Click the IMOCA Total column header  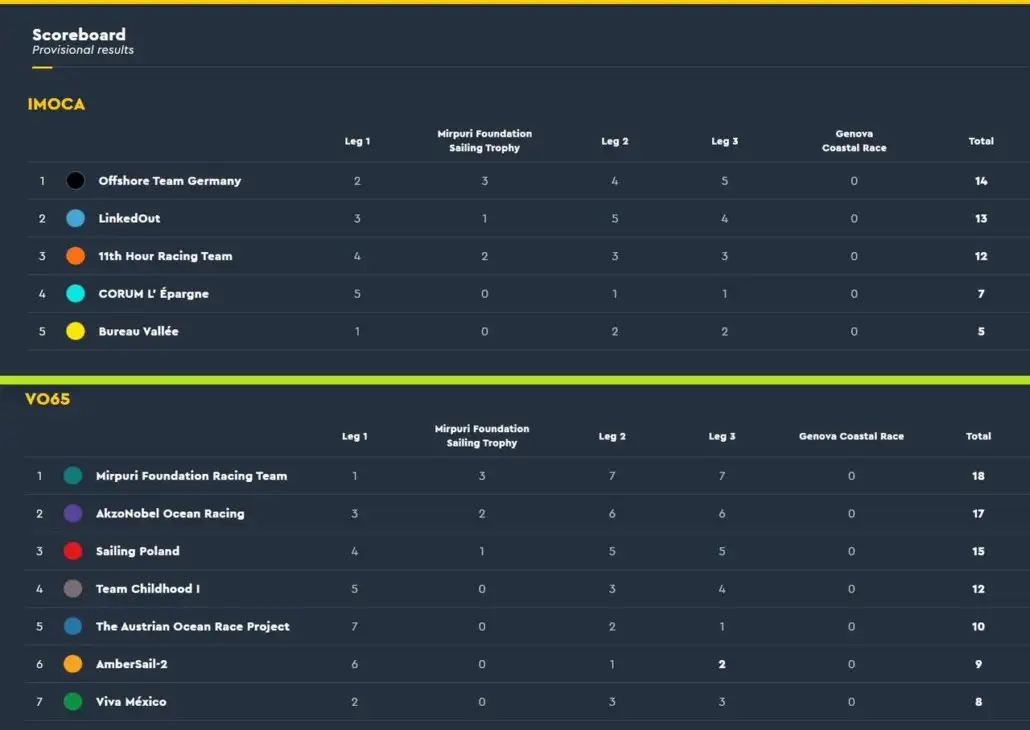[981, 141]
